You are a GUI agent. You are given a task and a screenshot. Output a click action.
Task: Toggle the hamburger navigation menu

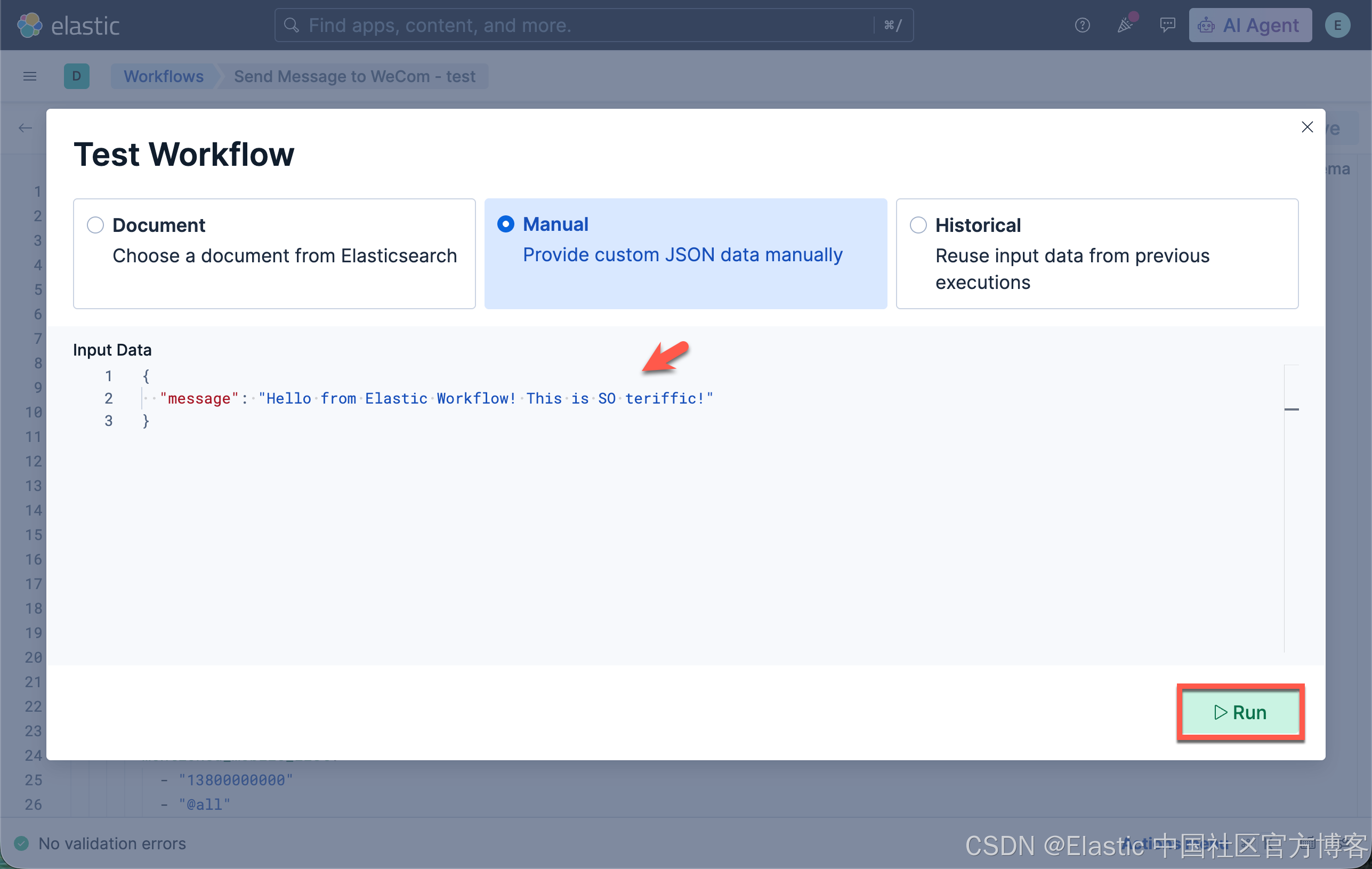[x=30, y=76]
